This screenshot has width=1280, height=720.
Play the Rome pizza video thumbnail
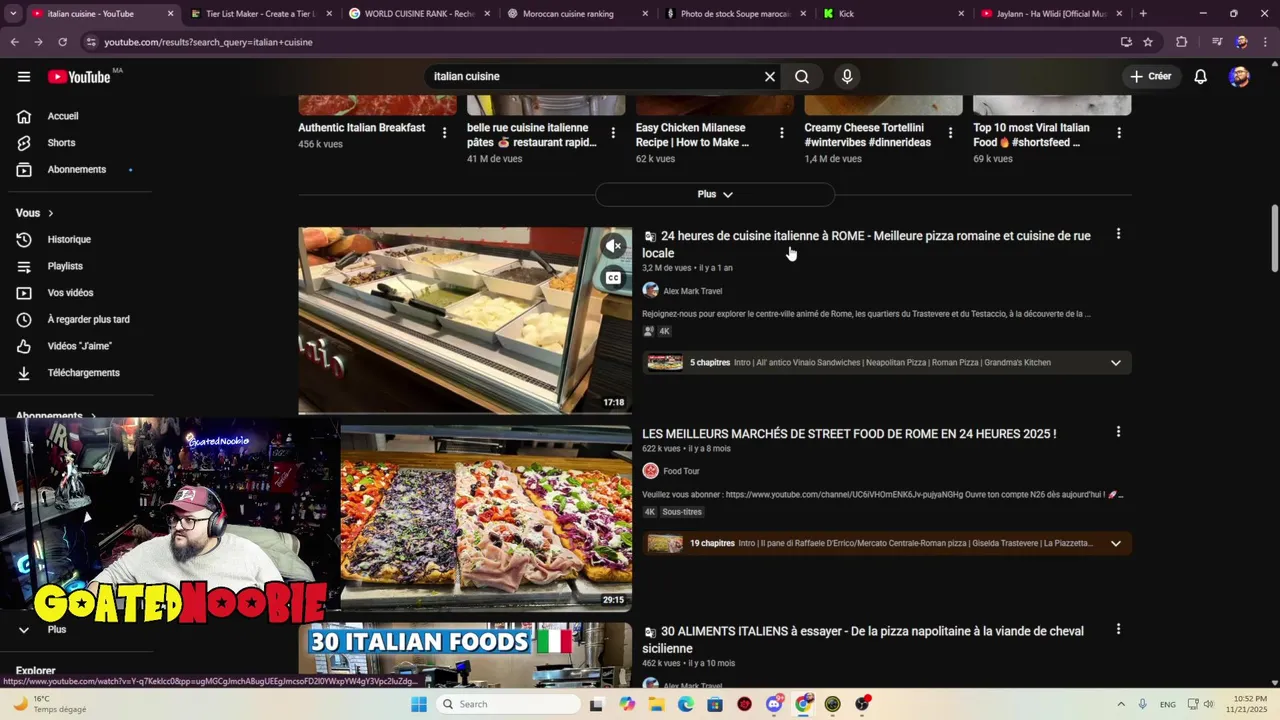click(x=486, y=518)
